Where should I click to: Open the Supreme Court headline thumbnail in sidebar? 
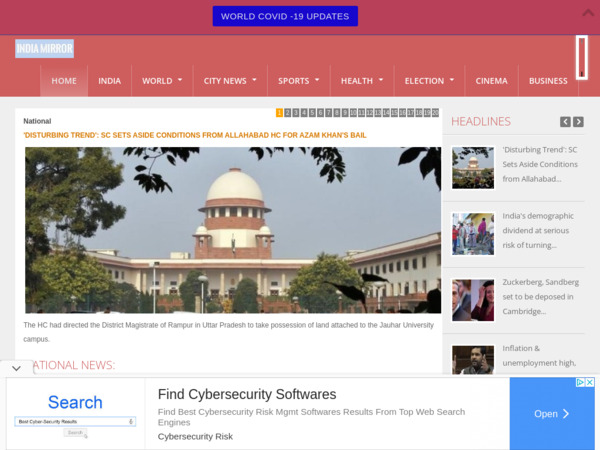click(x=473, y=168)
